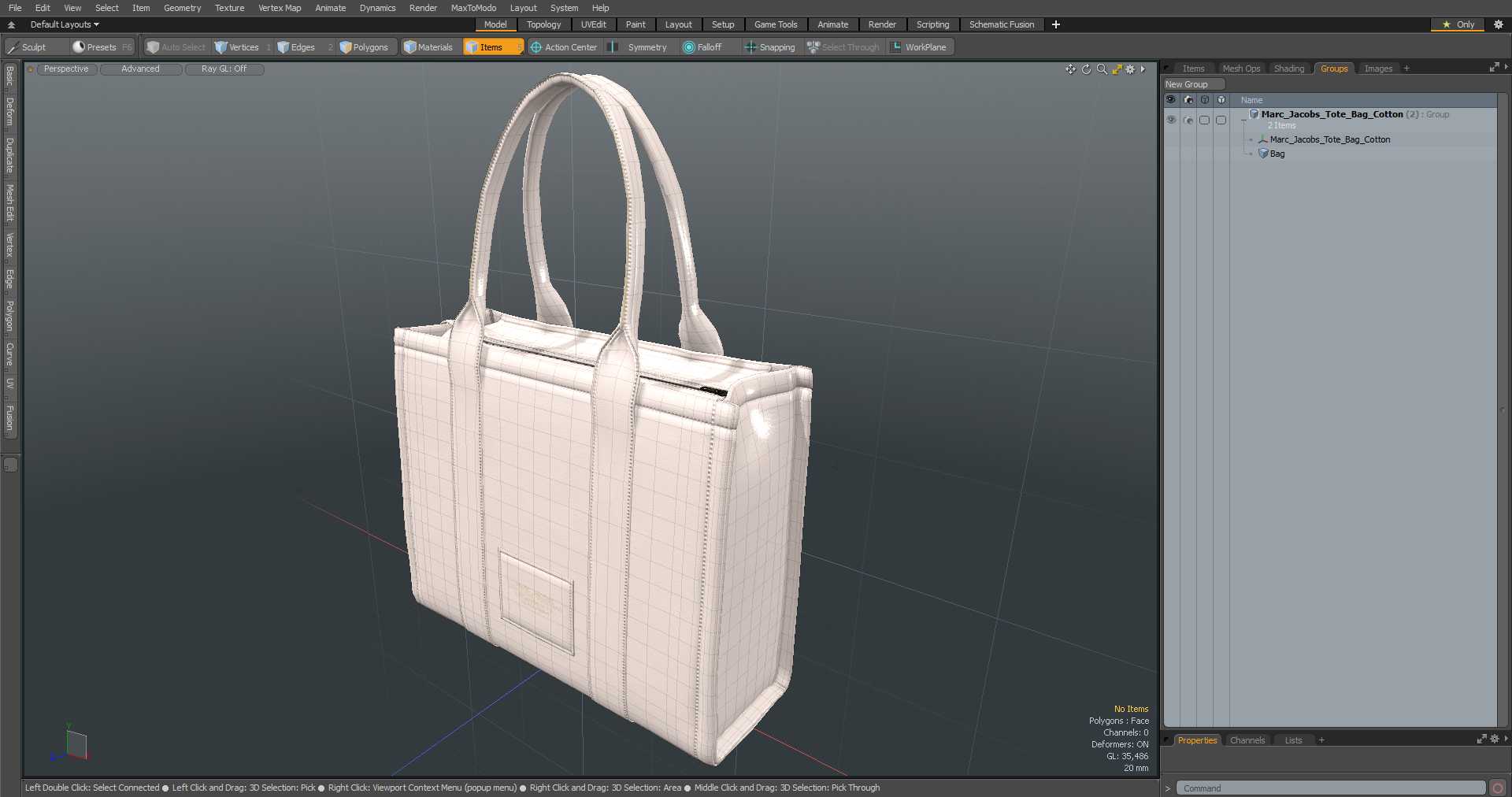Screen dimensions: 1512x797
Task: Open the WorkPlane options
Action: (x=920, y=47)
